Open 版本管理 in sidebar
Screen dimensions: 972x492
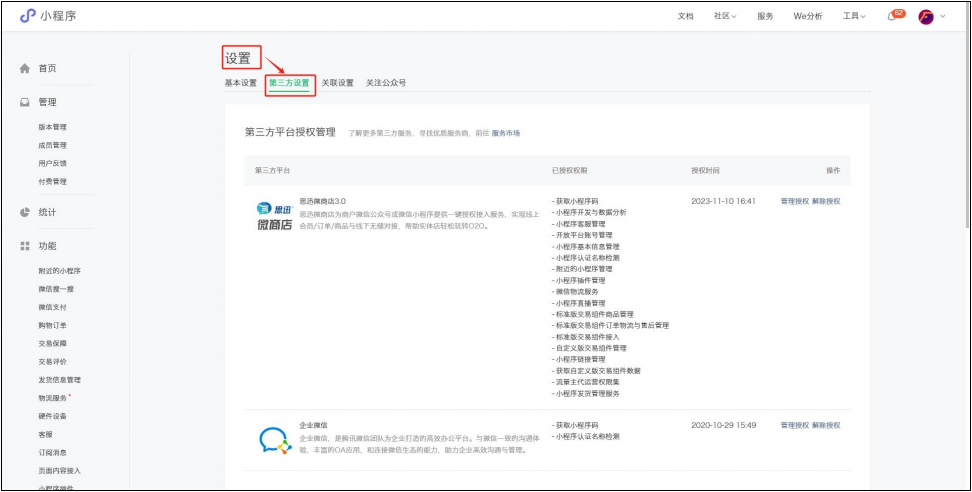(52, 127)
